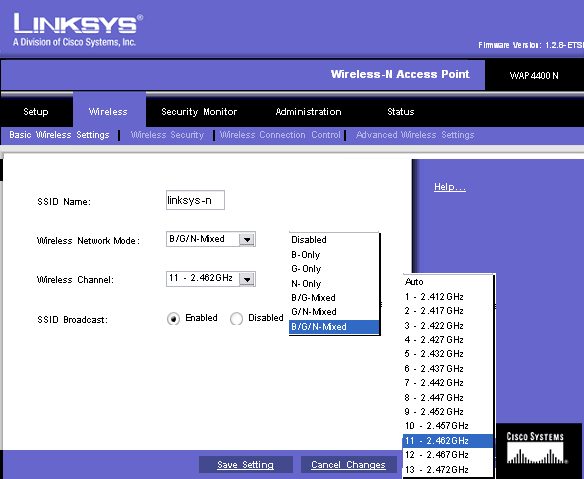Choose N-Only network mode

point(334,283)
